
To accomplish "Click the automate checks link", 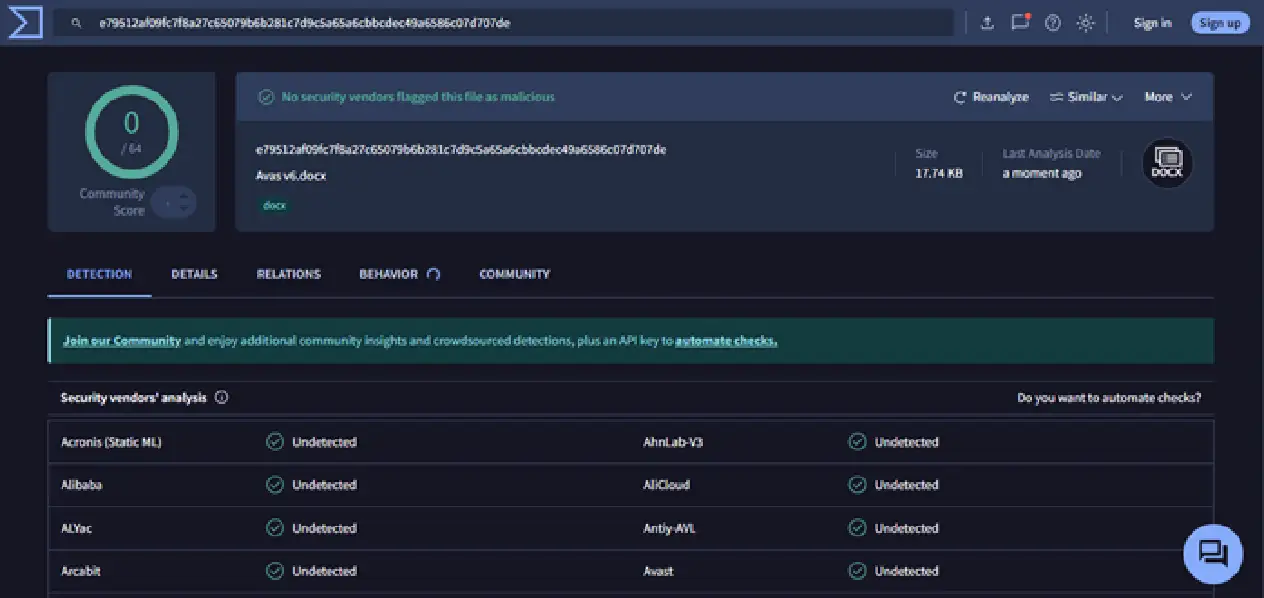I will coord(726,341).
